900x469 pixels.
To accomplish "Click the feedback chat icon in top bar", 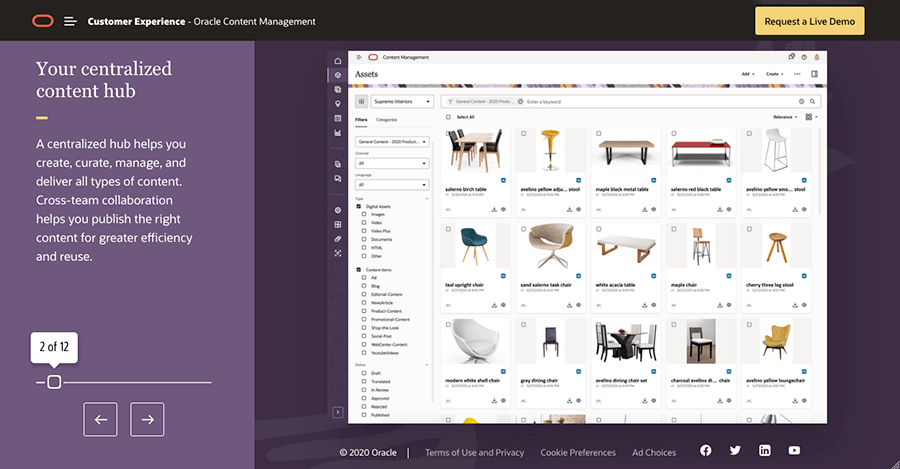I will (792, 57).
